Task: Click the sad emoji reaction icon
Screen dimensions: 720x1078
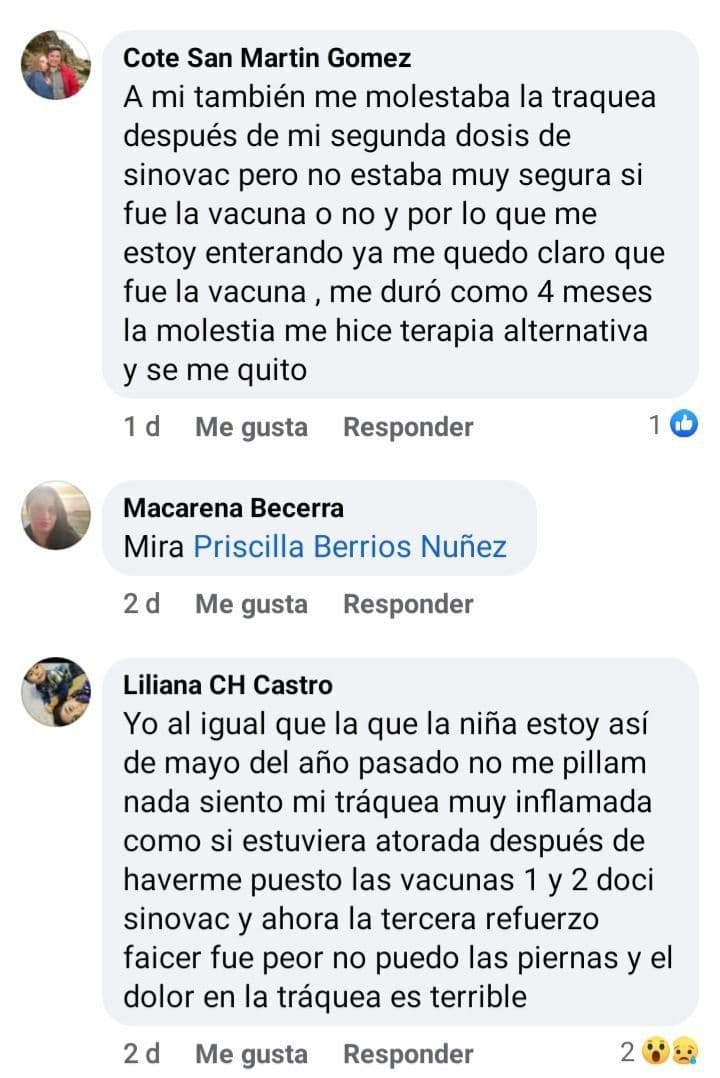Action: click(686, 1051)
